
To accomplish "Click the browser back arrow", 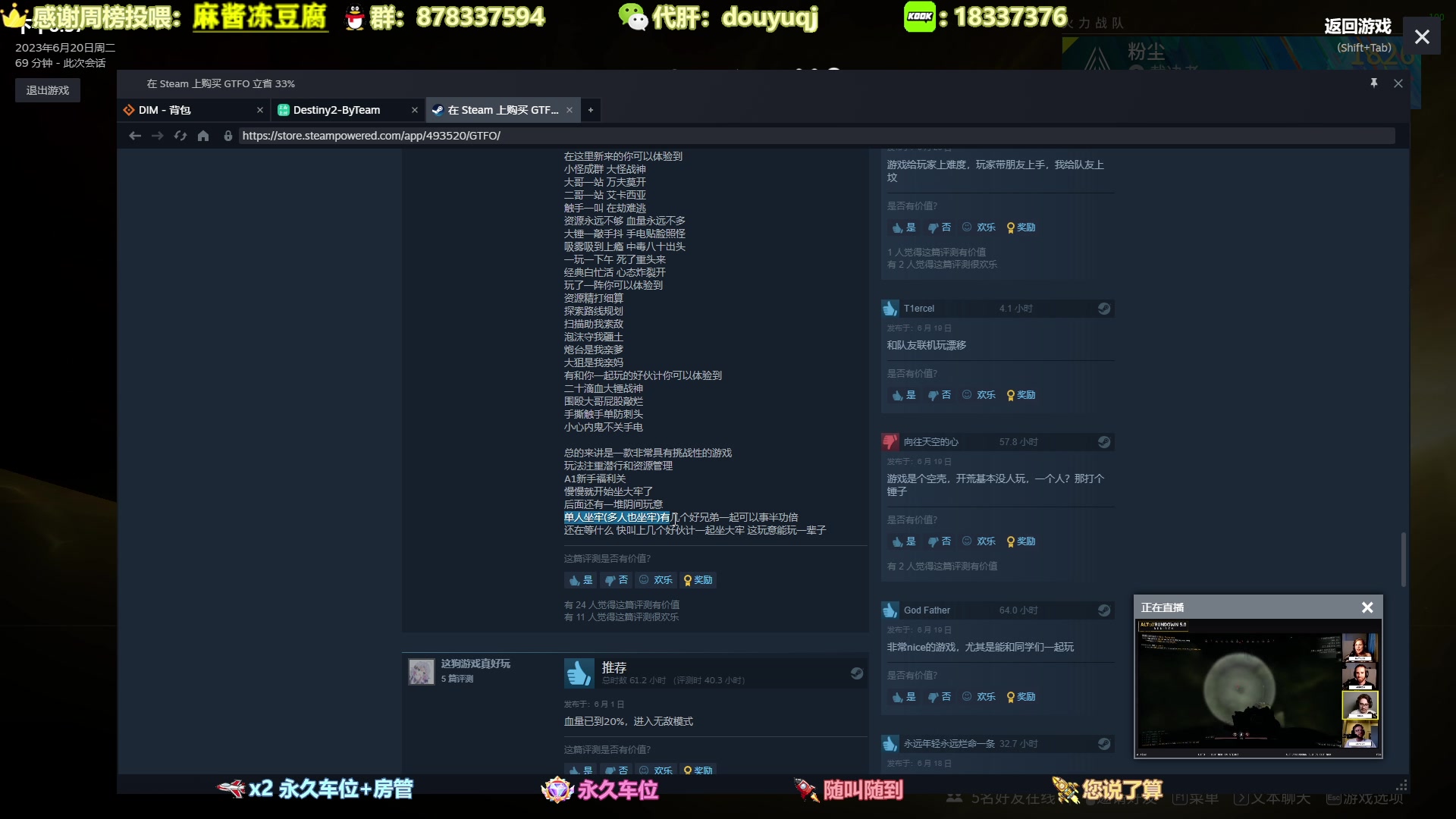I will click(x=135, y=136).
